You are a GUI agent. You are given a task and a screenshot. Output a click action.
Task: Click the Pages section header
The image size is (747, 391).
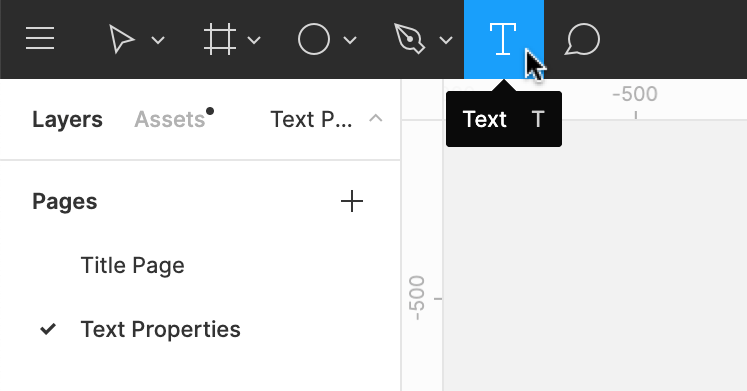65,201
